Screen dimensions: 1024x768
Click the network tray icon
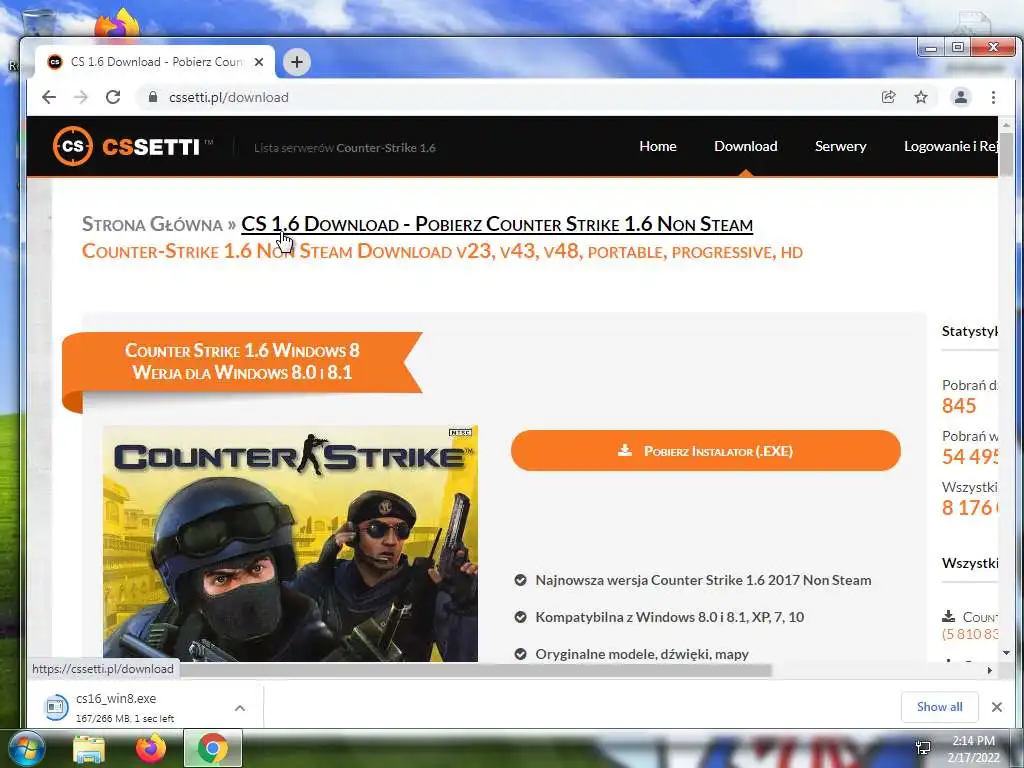coord(923,748)
